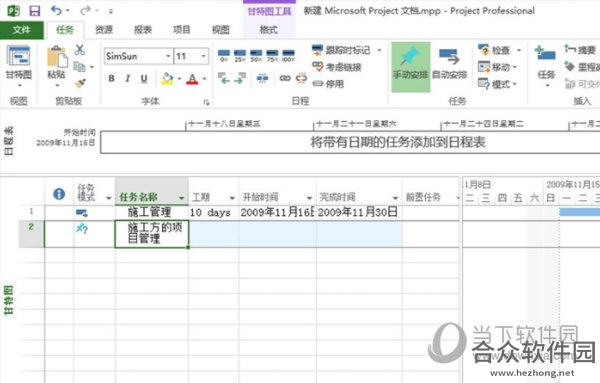Click 考虑链接 respect links button
Viewport: 600px width, 383px height.
point(337,67)
